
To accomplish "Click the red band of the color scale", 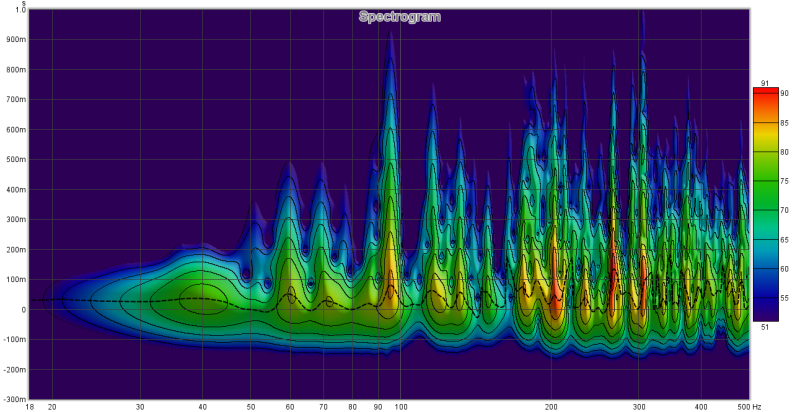I will 764,98.
